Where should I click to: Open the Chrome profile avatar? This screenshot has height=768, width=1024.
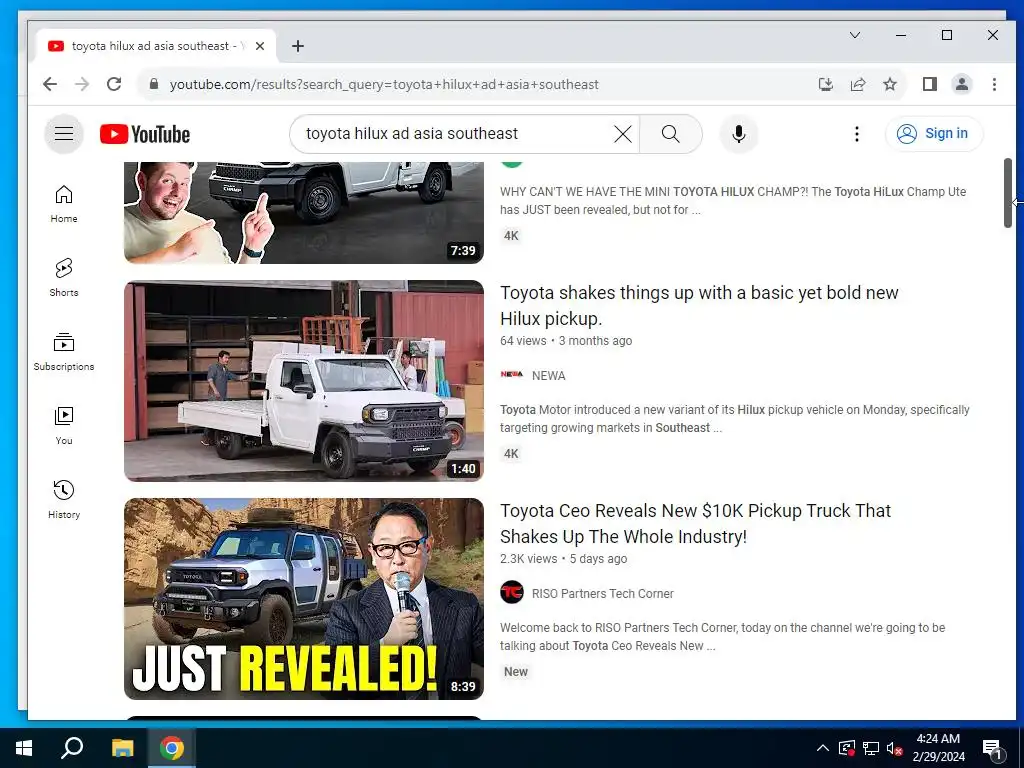(x=962, y=84)
